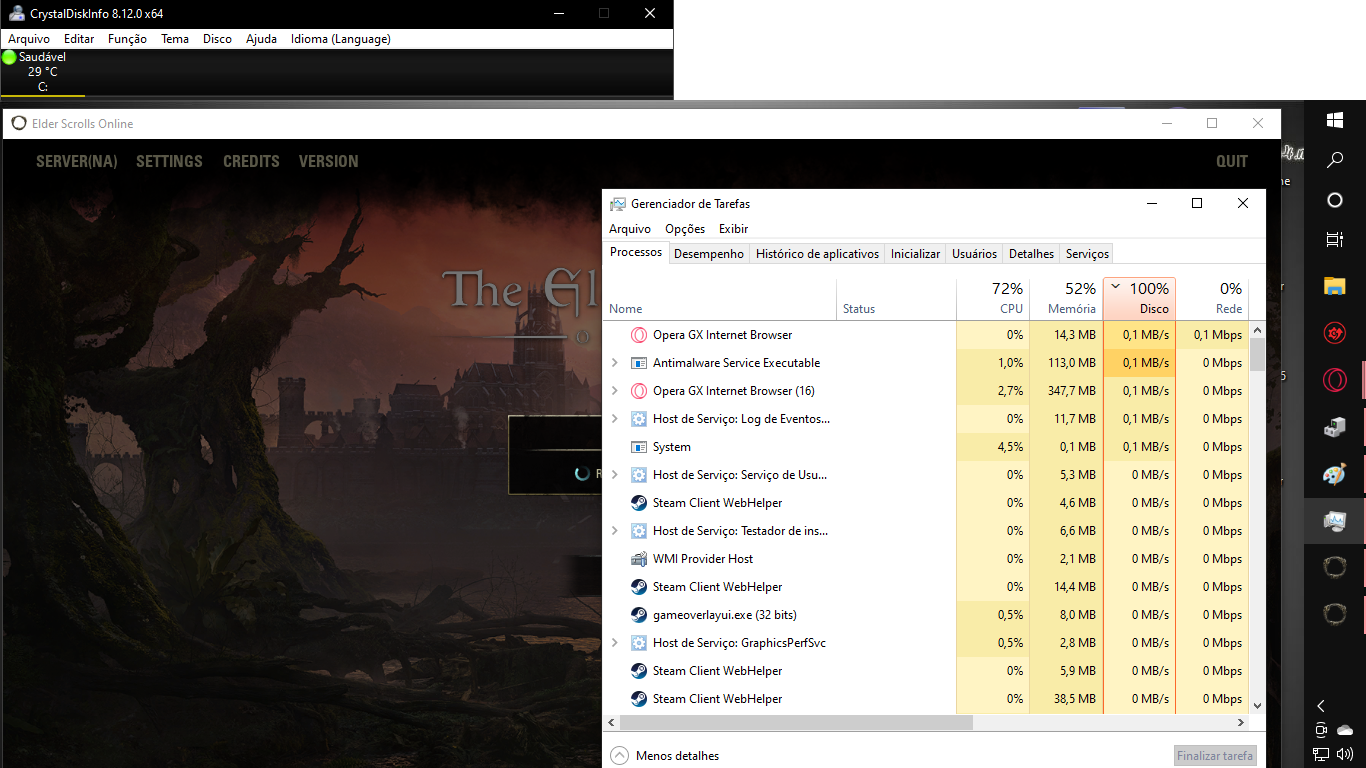Click the Antimalware Service Executable process icon
The height and width of the screenshot is (768, 1366).
(639, 363)
